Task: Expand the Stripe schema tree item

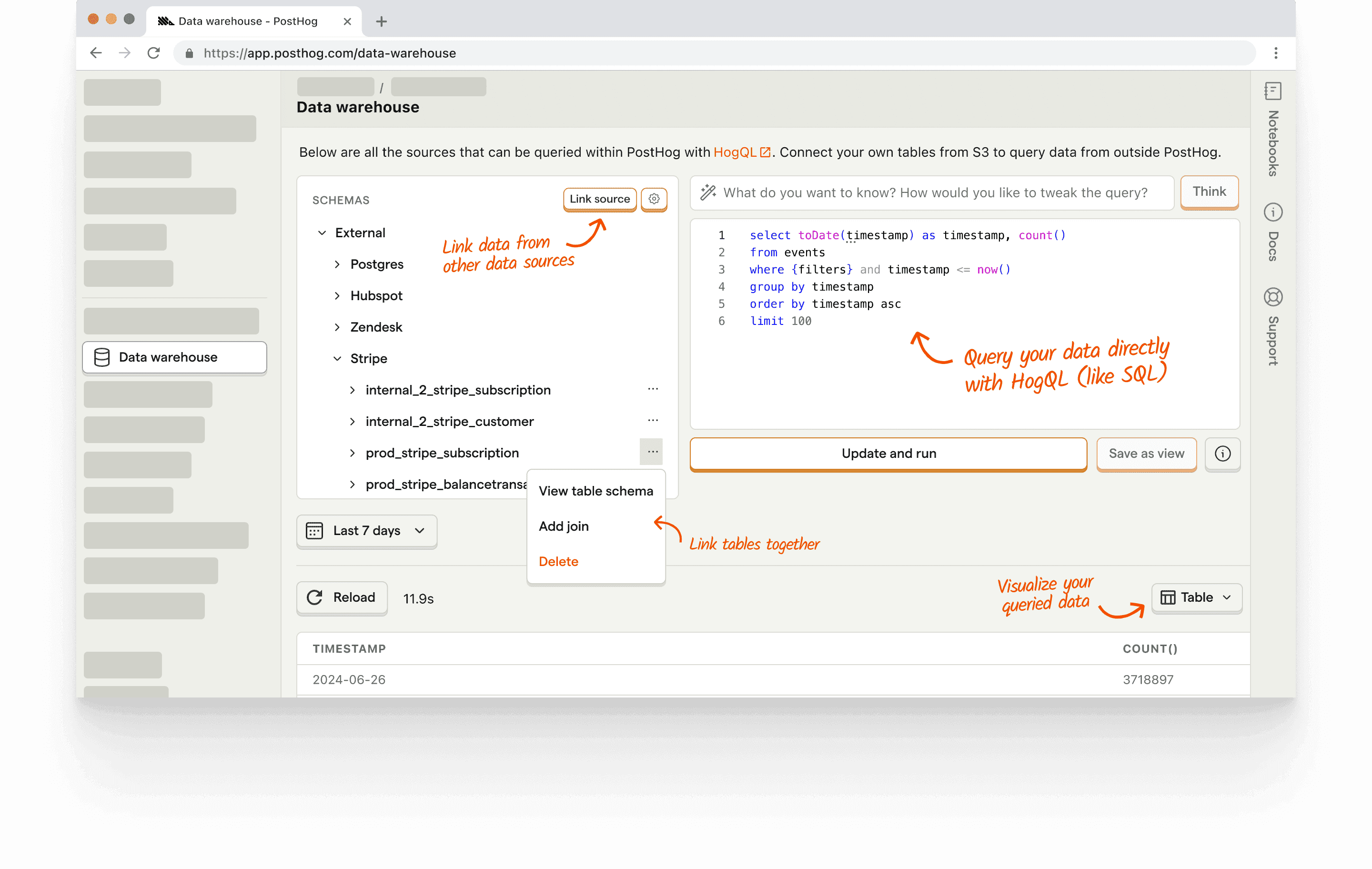Action: pos(340,358)
